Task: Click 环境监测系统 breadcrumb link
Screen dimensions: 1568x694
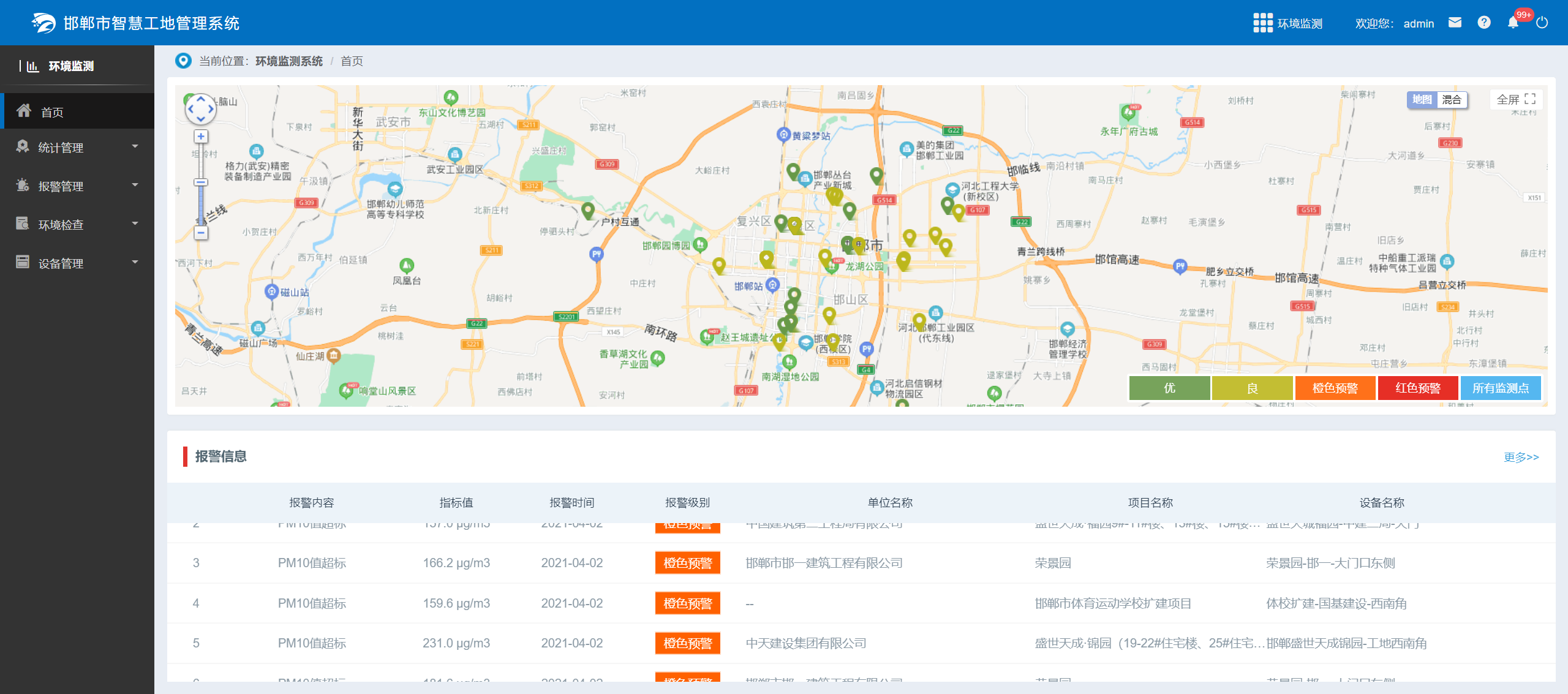Action: [289, 61]
